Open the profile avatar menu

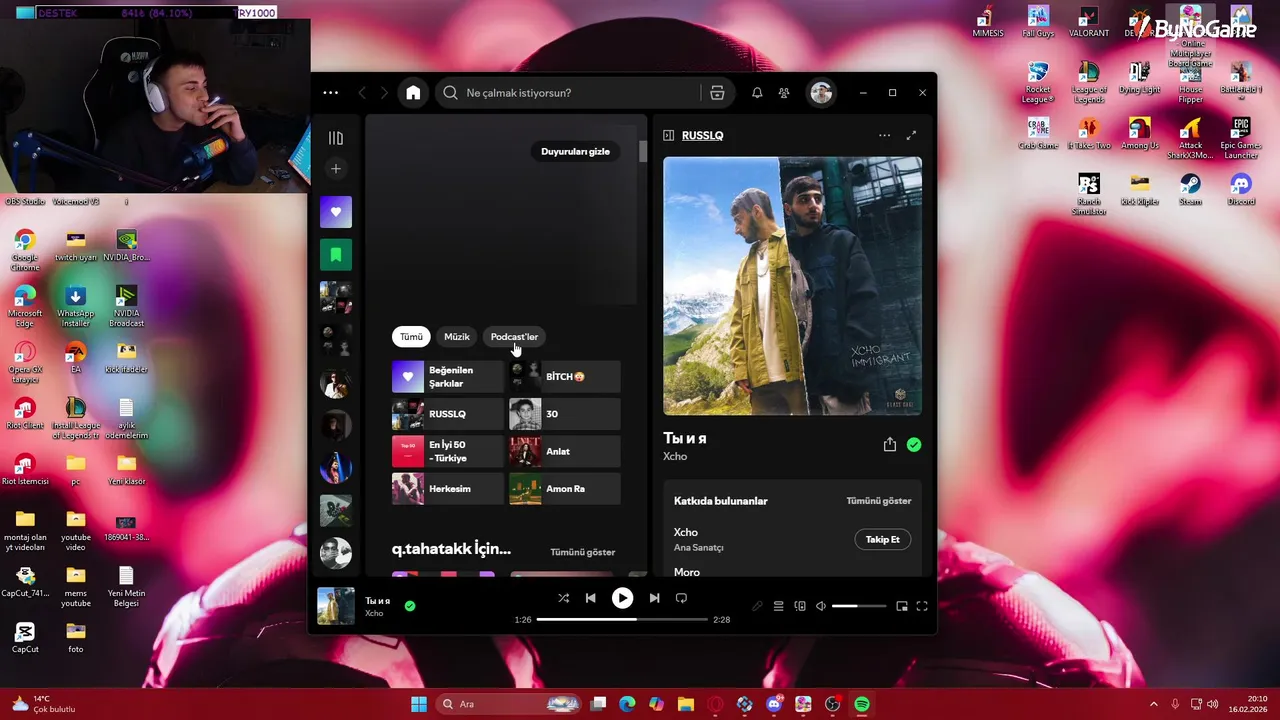point(821,93)
